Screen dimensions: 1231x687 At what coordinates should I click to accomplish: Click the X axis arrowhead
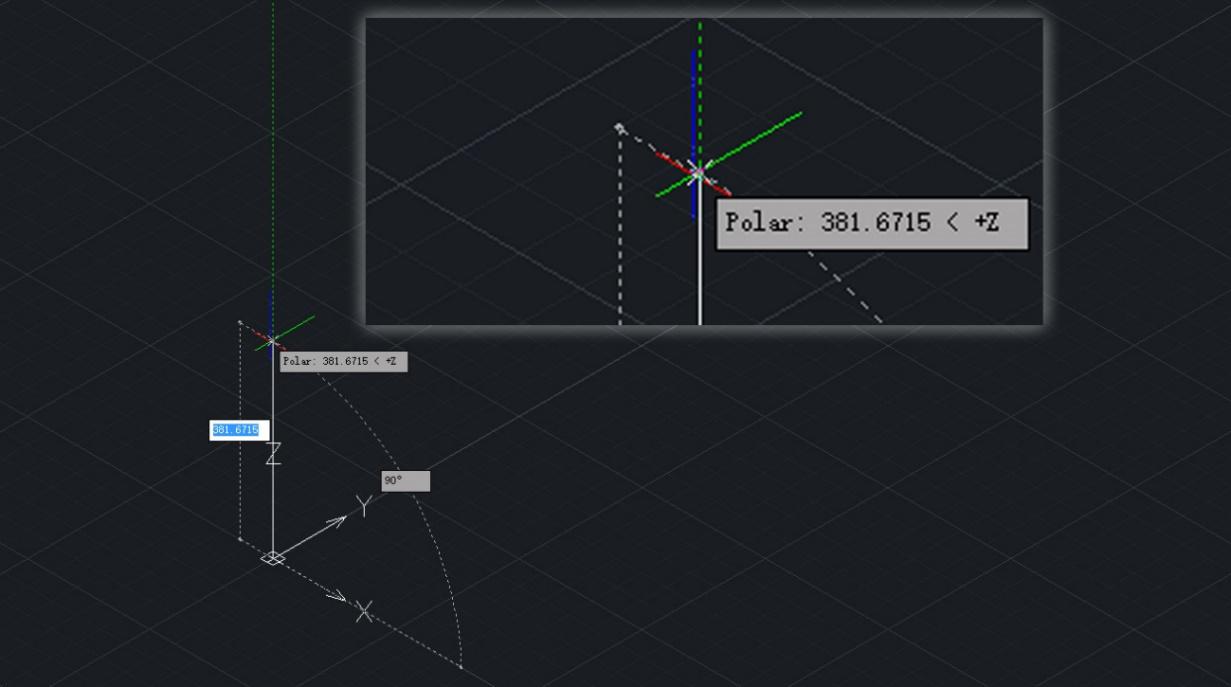(x=339, y=598)
